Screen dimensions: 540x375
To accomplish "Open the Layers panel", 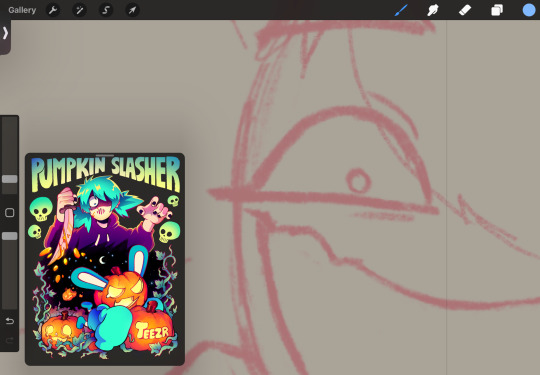I will tap(497, 10).
